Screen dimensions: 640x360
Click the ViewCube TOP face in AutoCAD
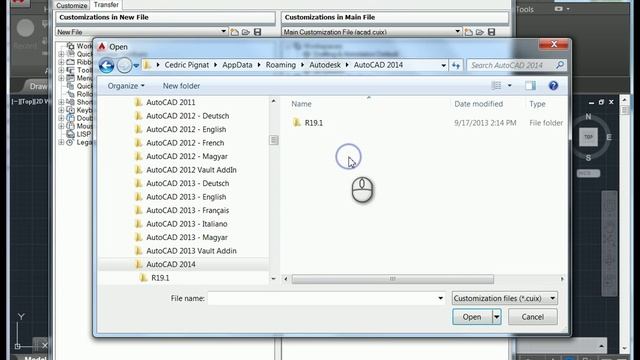tap(588, 137)
